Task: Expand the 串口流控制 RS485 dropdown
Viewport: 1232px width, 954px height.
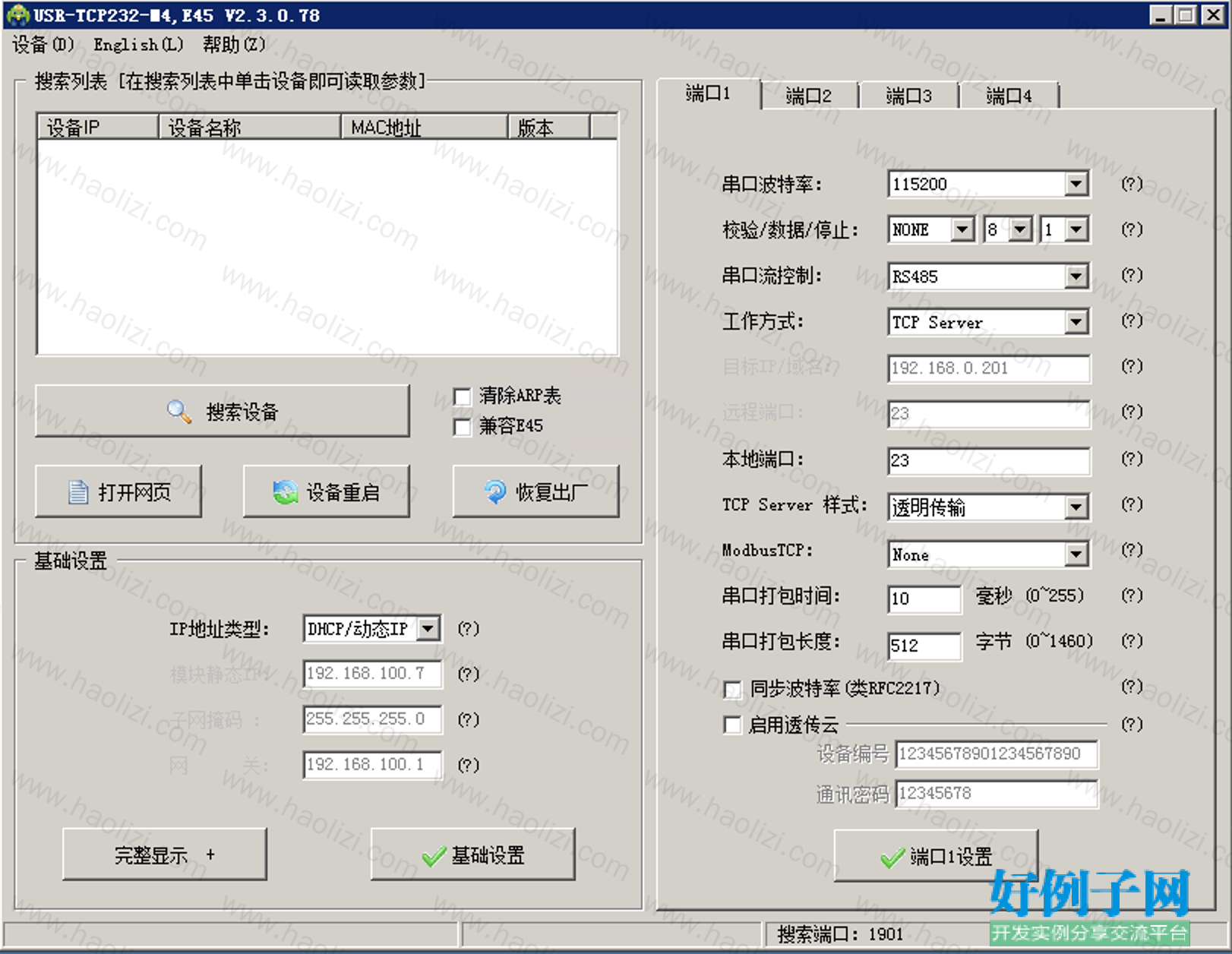Action: 1076,276
